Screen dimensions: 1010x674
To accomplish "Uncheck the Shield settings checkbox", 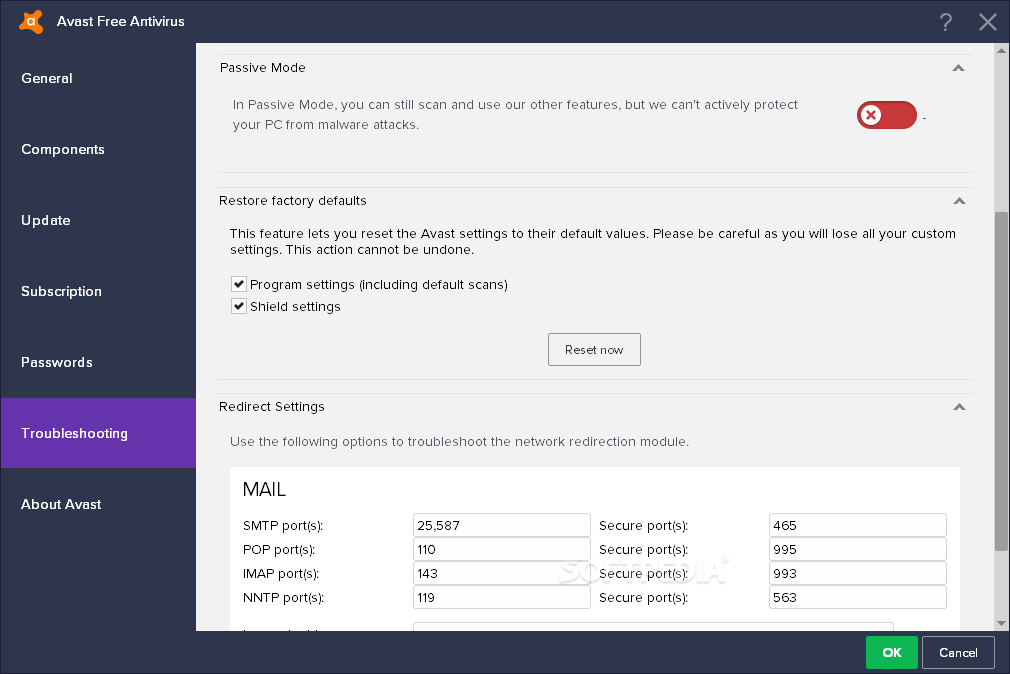I will 239,306.
